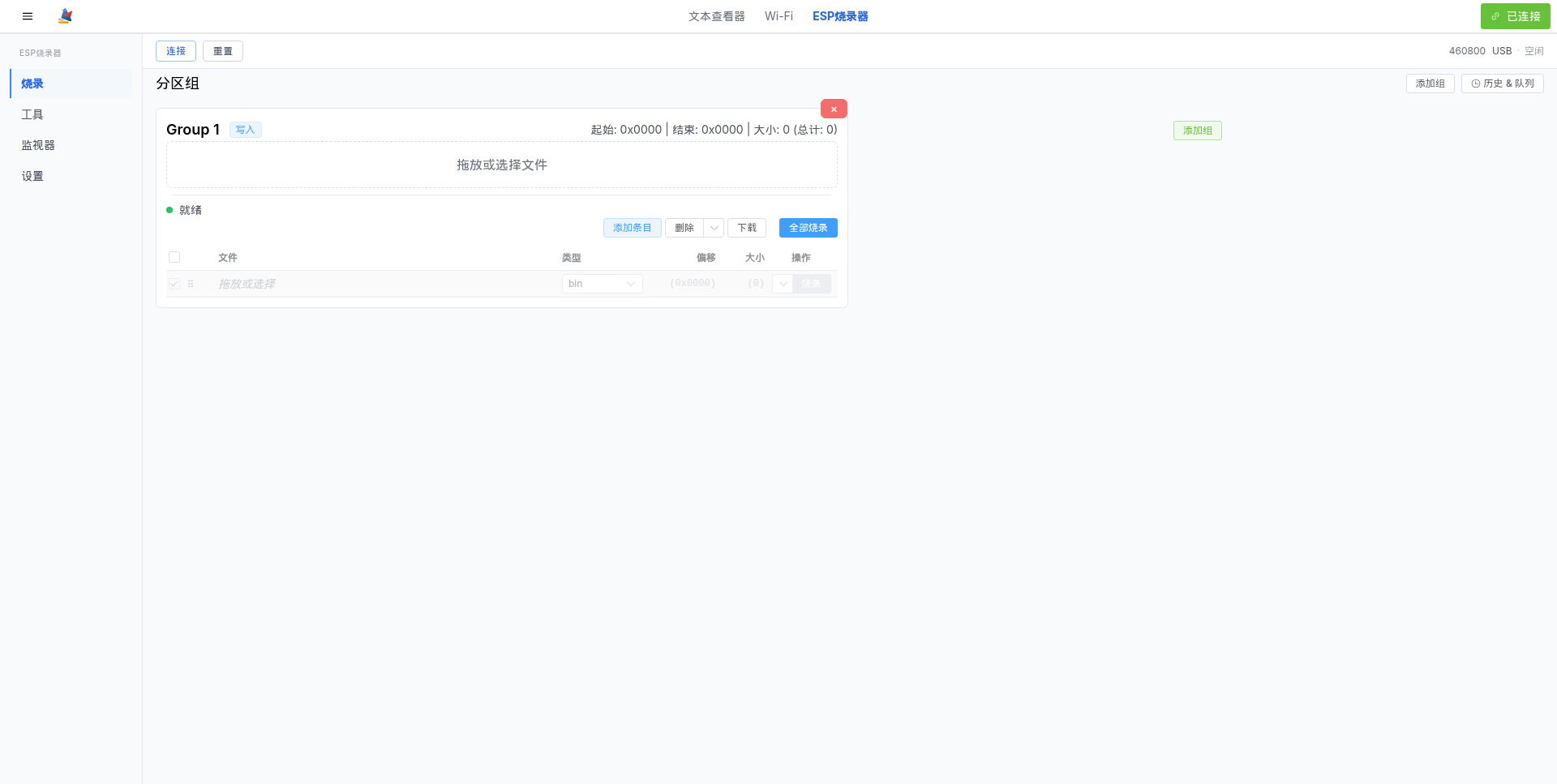Open the hamburger navigation menu
The width and height of the screenshot is (1557, 784).
pos(27,16)
